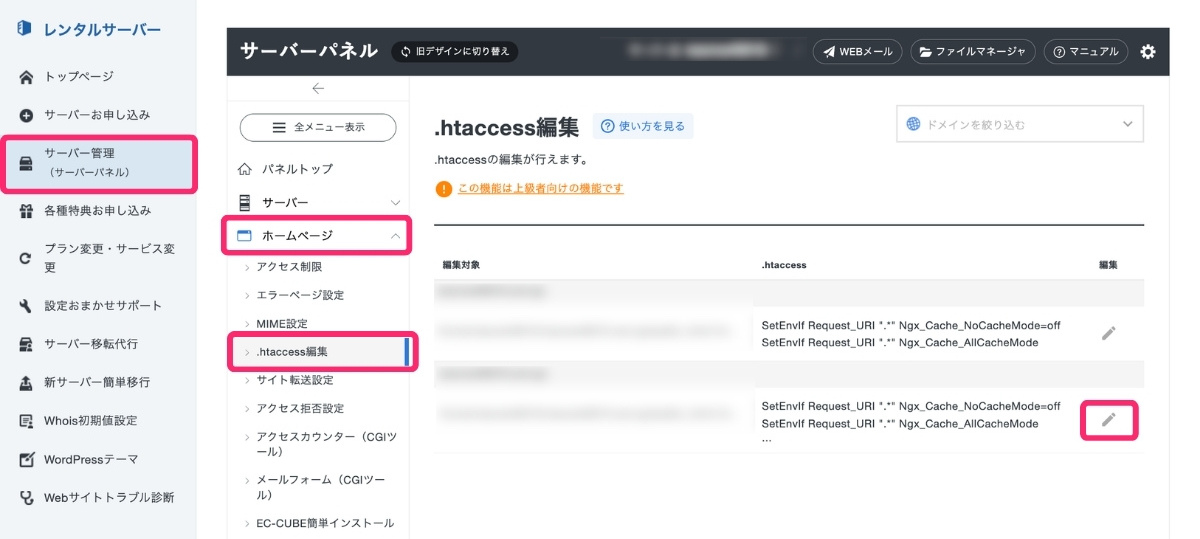Open WordPressテーマ in sidebar

coord(91,459)
